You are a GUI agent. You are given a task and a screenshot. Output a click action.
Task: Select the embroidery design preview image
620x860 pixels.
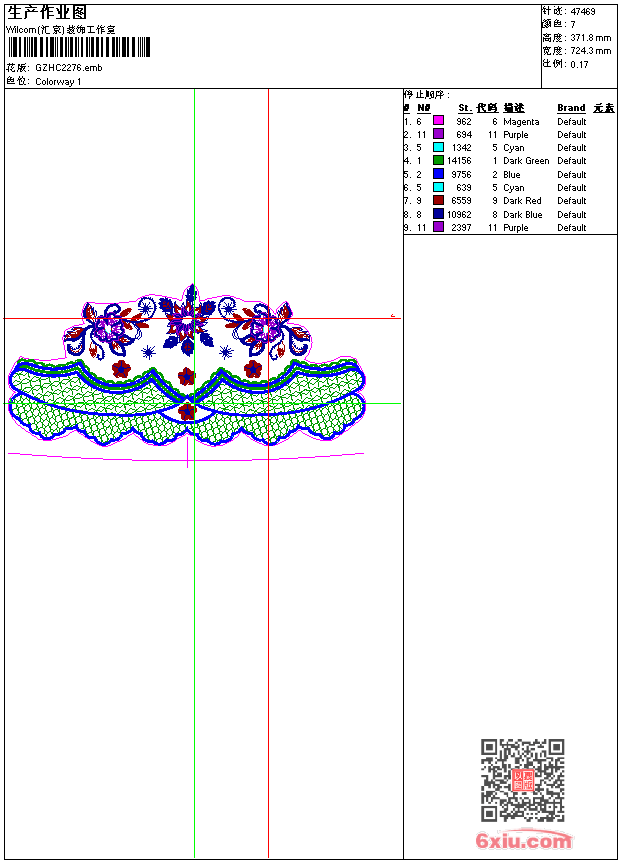coord(187,375)
